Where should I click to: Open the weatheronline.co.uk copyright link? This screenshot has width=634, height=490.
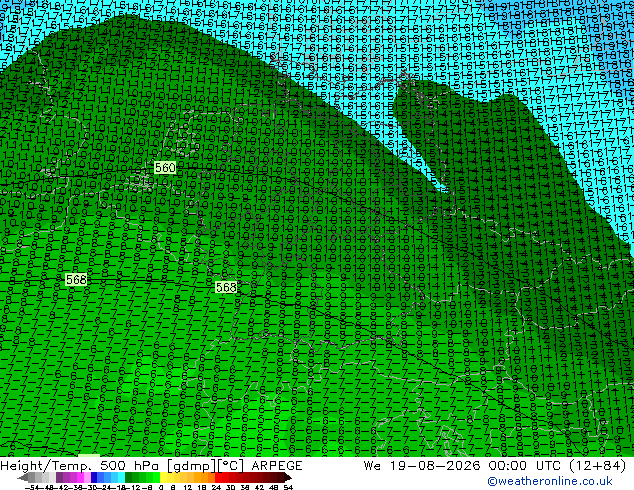(x=550, y=481)
